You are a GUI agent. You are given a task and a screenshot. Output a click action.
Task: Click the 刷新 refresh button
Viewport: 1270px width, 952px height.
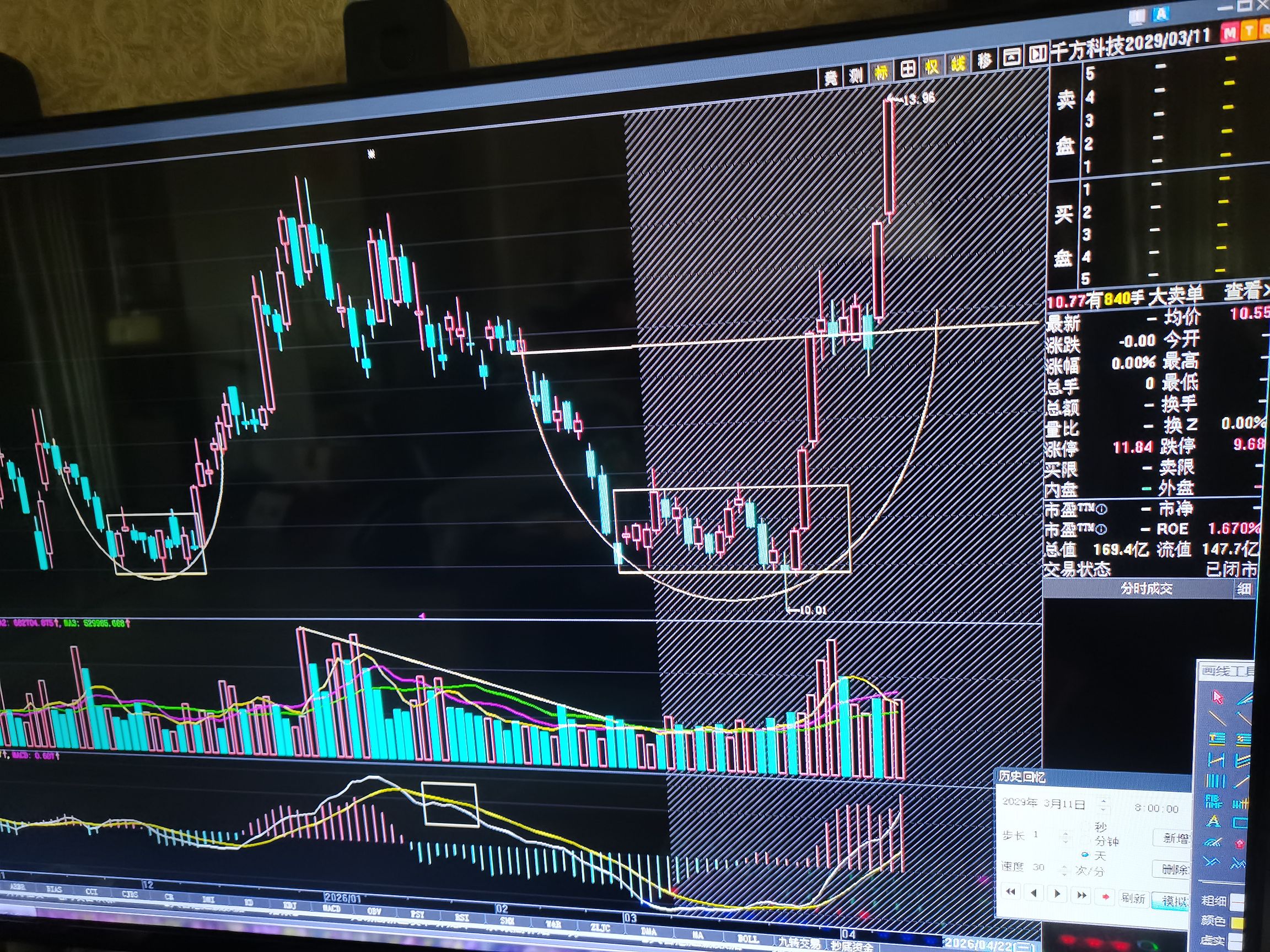click(x=1133, y=898)
